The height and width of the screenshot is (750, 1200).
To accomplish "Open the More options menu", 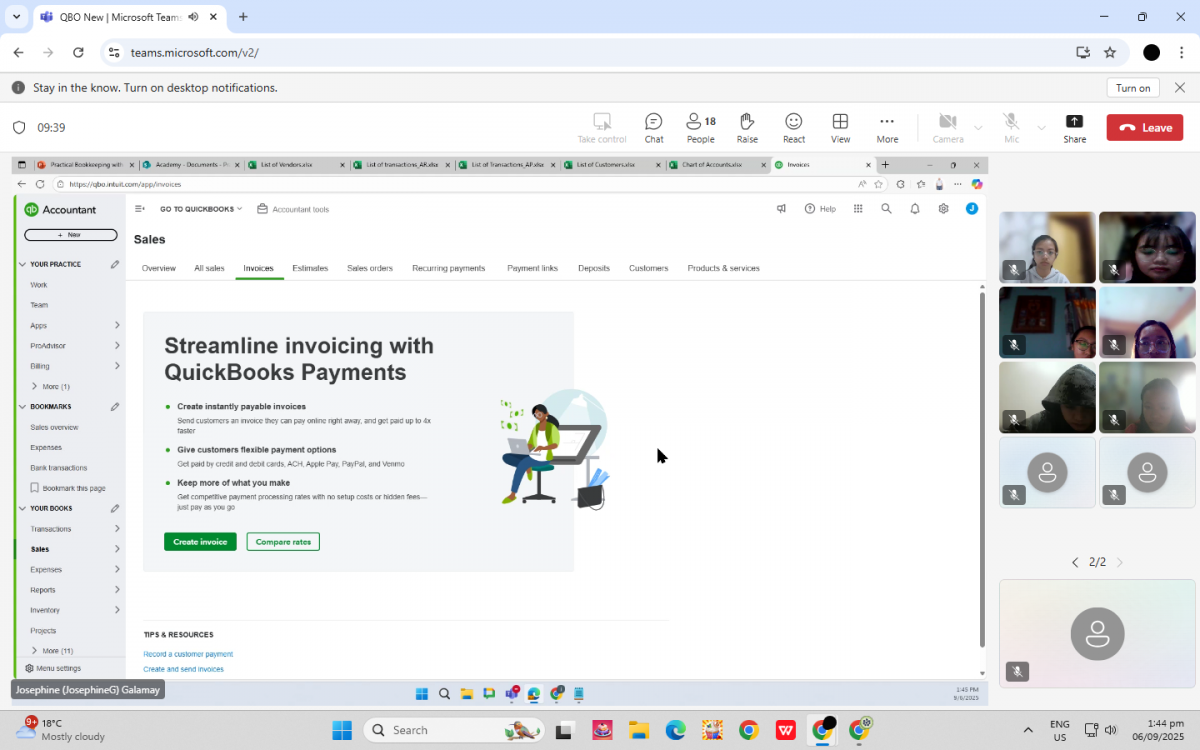I will click(x=887, y=127).
